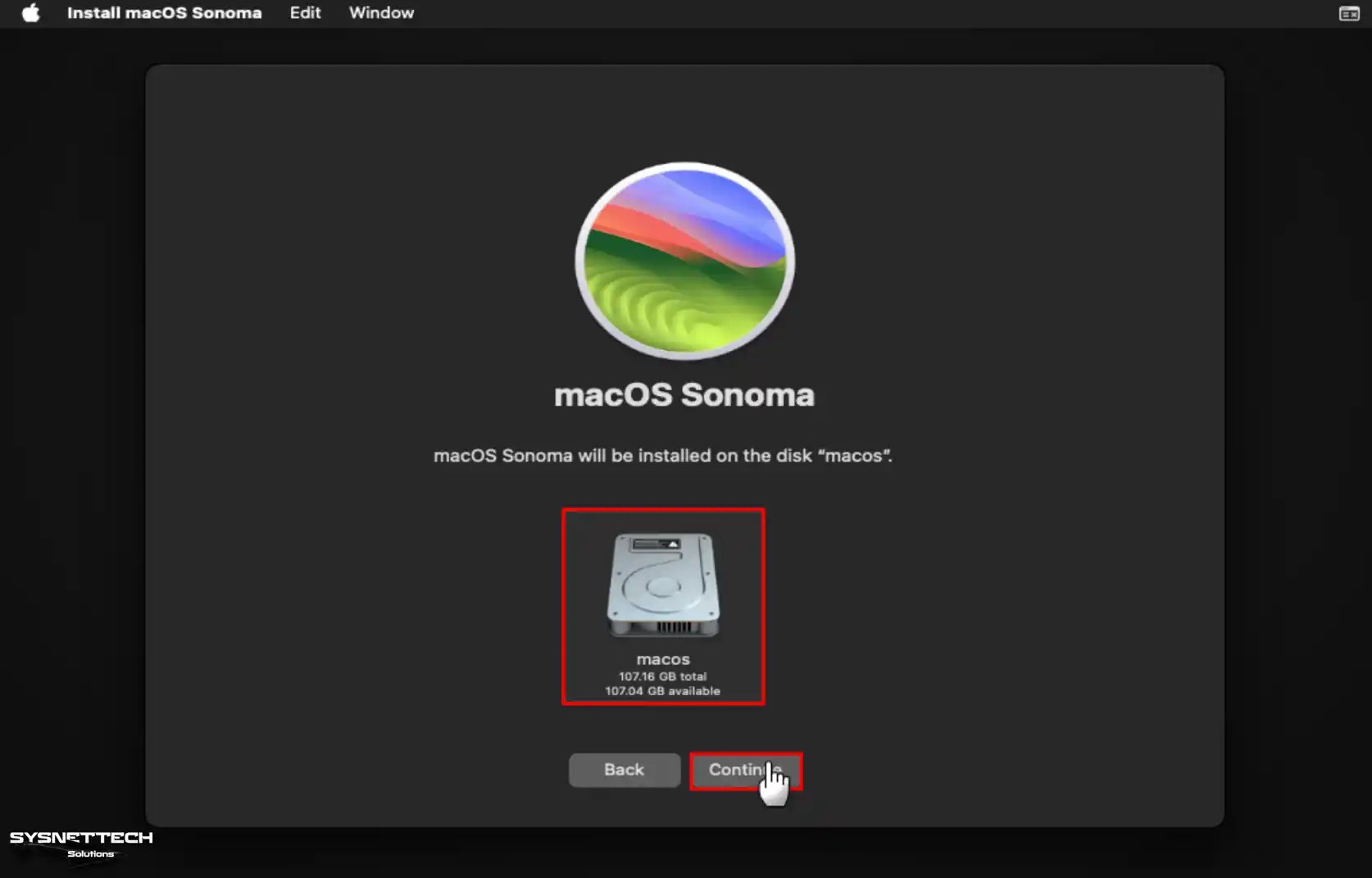This screenshot has height=878, width=1372.
Task: Click the "107.16 GB total" capacity label
Action: coord(664,676)
